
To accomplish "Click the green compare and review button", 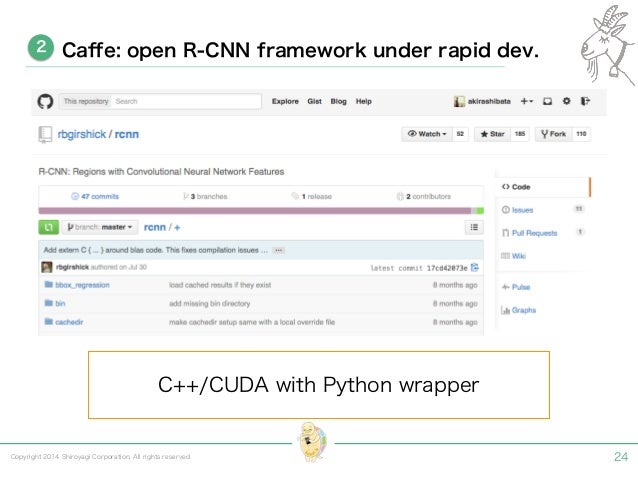I will pos(48,227).
